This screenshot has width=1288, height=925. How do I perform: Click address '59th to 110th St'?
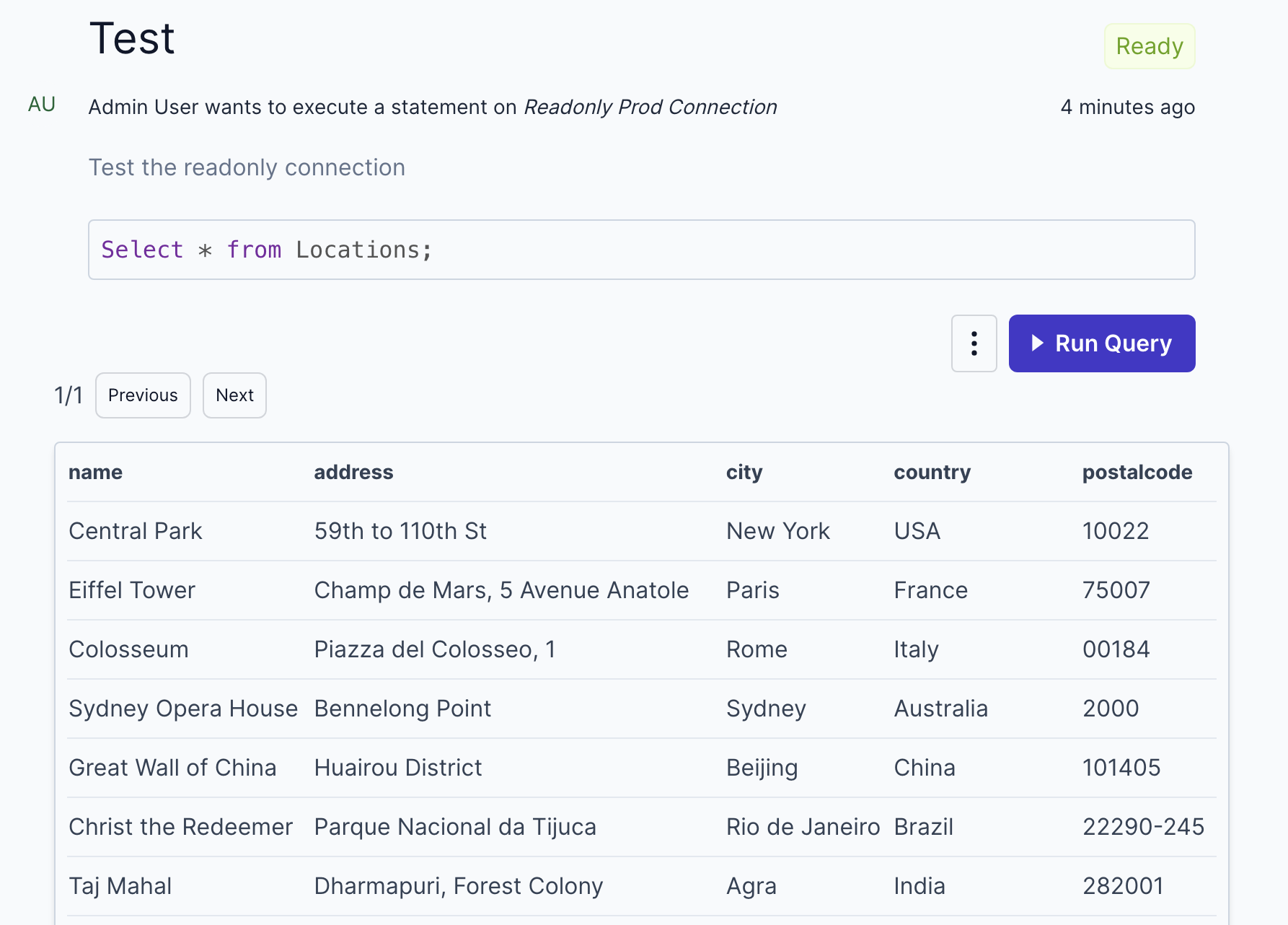point(400,531)
